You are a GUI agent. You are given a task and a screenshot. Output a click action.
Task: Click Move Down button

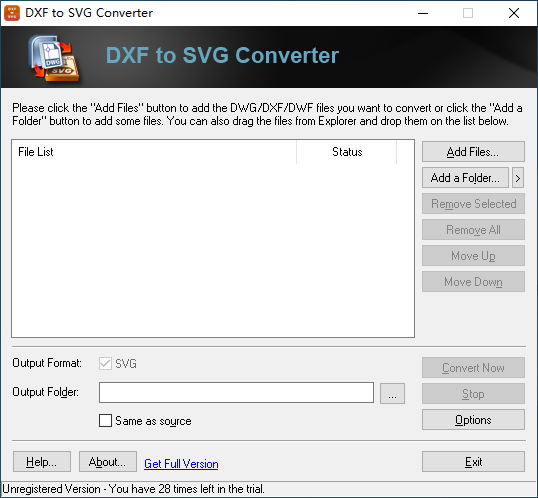[x=473, y=282]
